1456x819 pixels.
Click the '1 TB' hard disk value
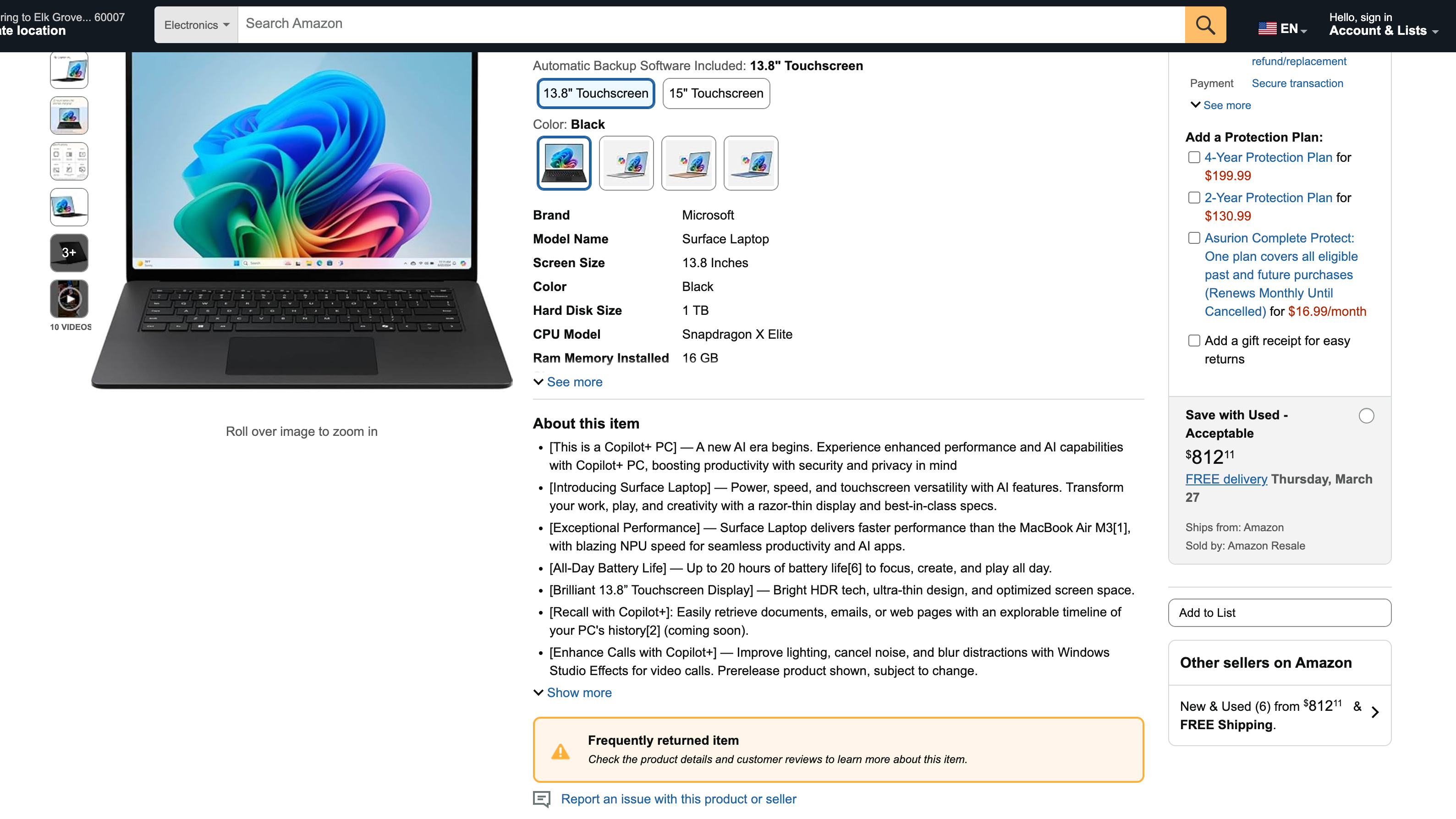click(695, 310)
